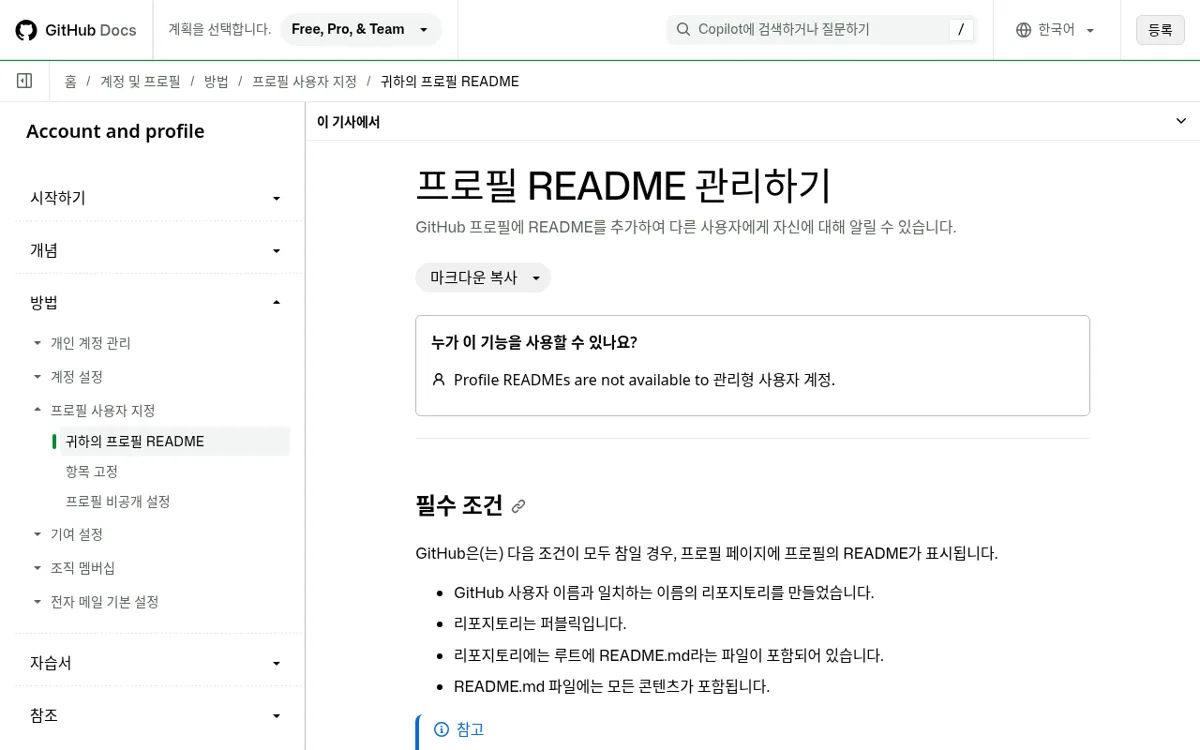Go to 계정 및 프로필 breadcrumb
This screenshot has width=1200, height=750.
click(x=140, y=81)
